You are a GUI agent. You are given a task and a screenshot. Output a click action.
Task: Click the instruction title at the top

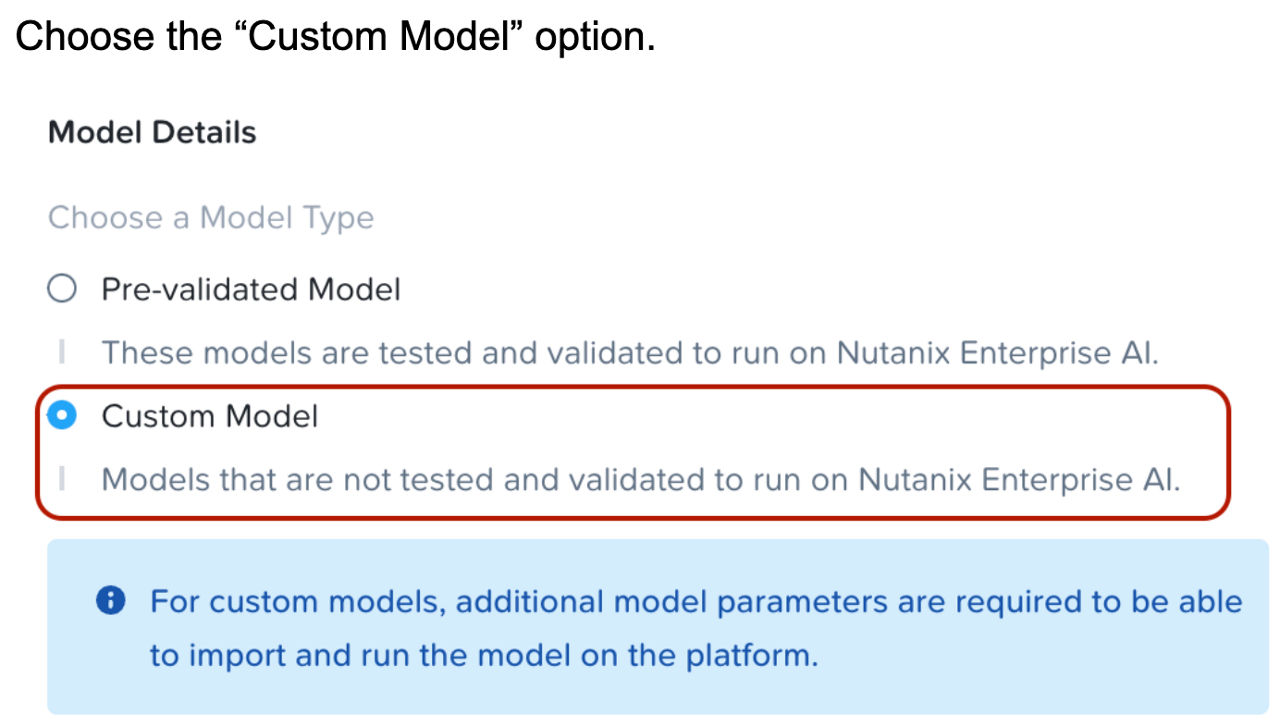335,36
